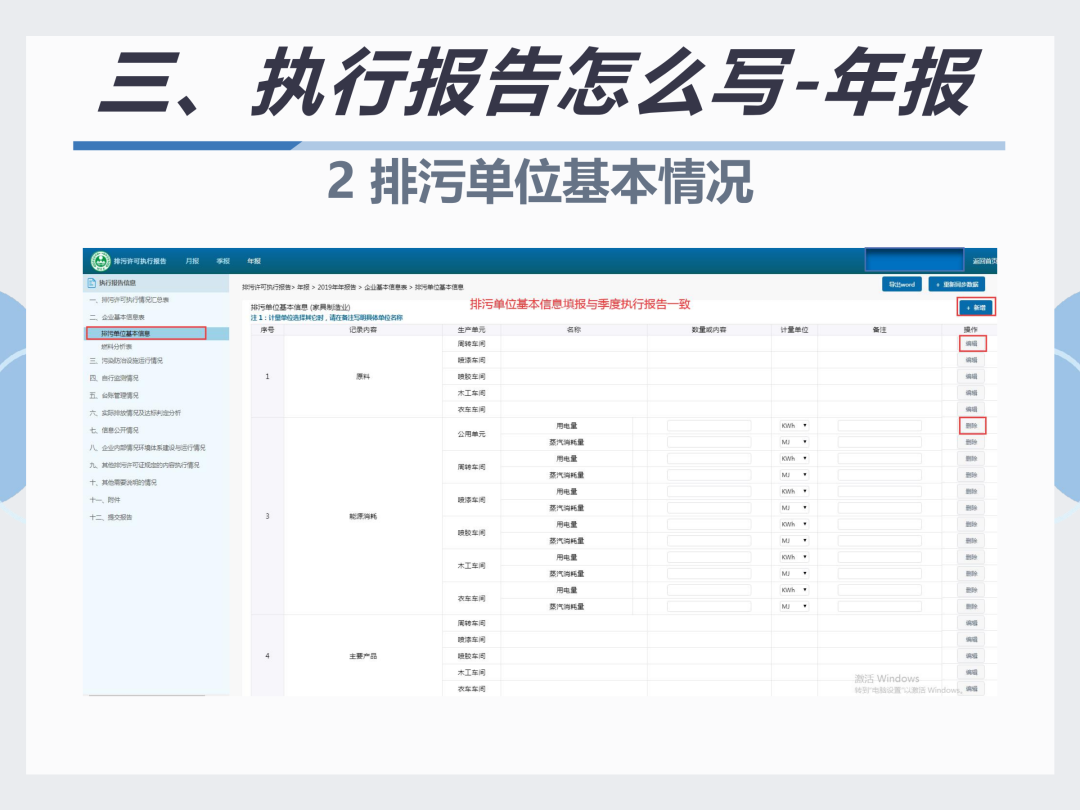Screen dimensions: 1080x810
Task: Open the KWh unit dropdown for 公用单元 用电量
Action: point(794,426)
